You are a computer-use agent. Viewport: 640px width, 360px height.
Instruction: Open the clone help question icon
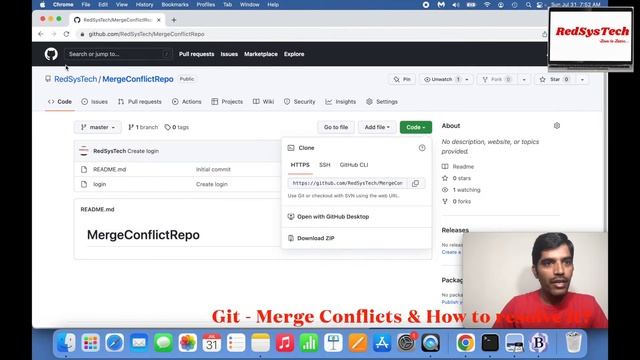tap(422, 148)
